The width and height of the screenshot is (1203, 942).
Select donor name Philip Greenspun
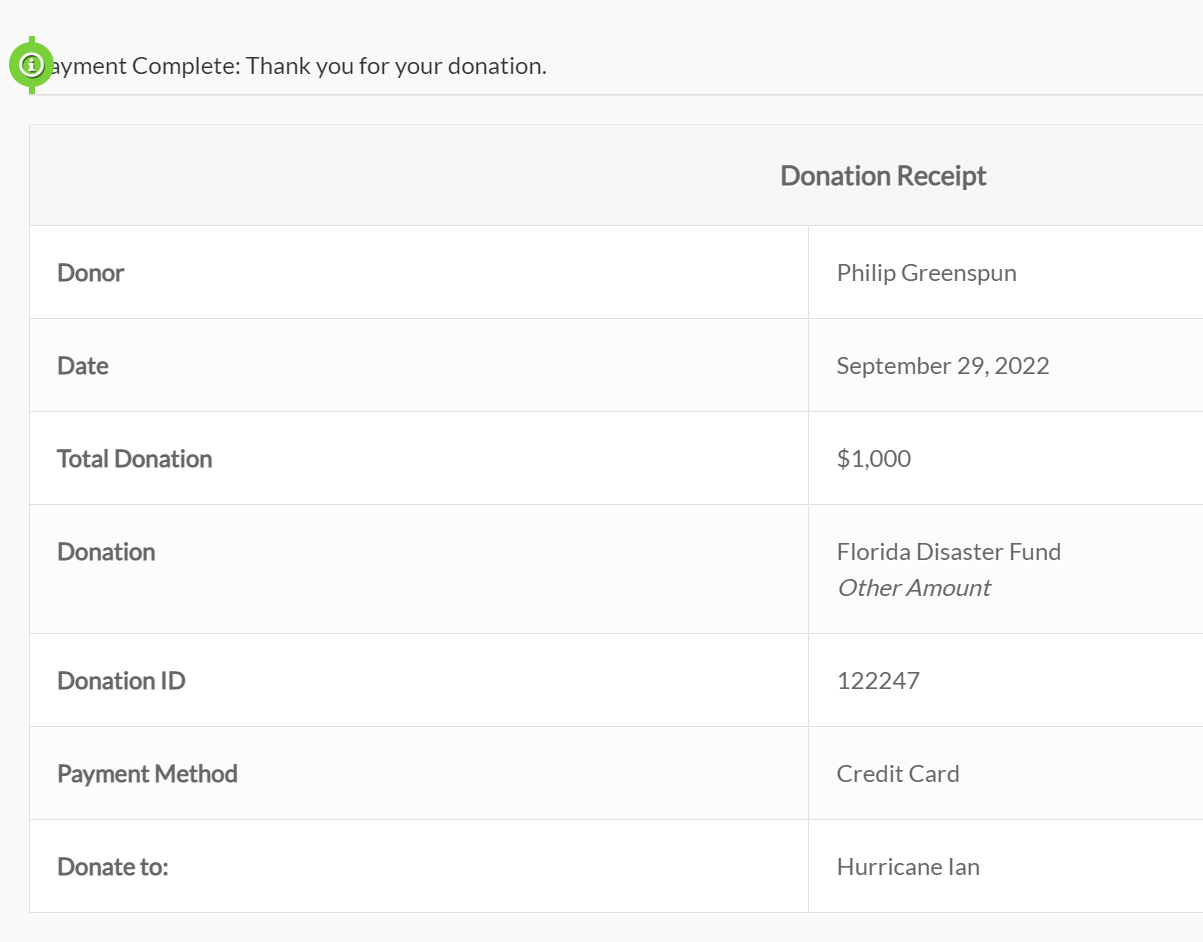pos(926,273)
